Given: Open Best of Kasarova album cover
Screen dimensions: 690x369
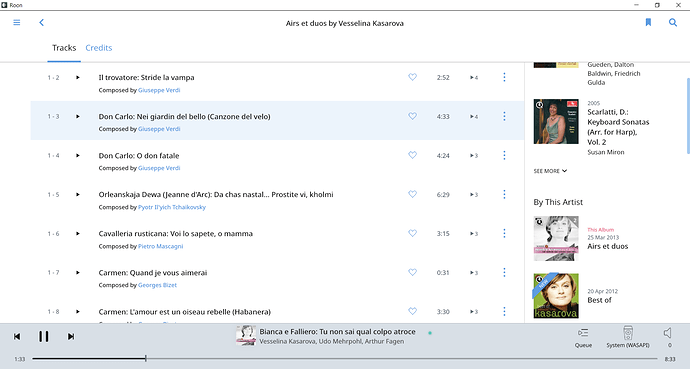Looking at the screenshot, I should (x=556, y=296).
